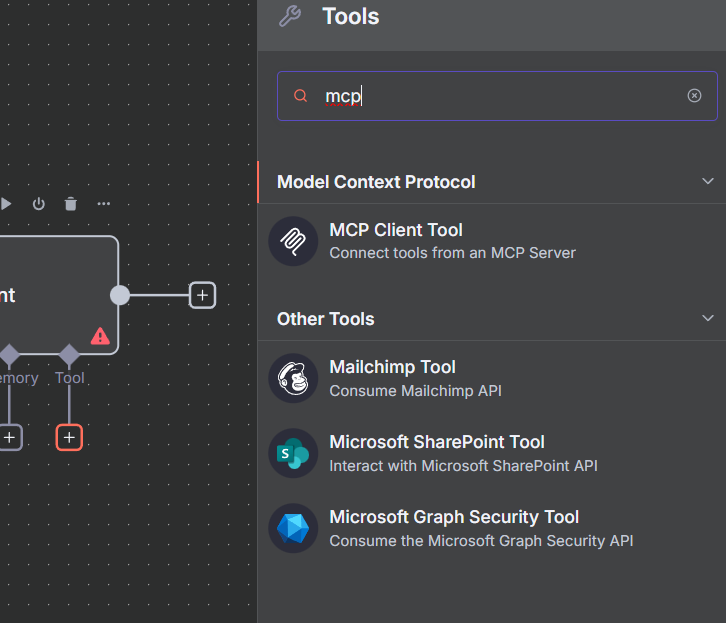726x623 pixels.
Task: Click the Tool connector diamond
Action: click(x=69, y=355)
